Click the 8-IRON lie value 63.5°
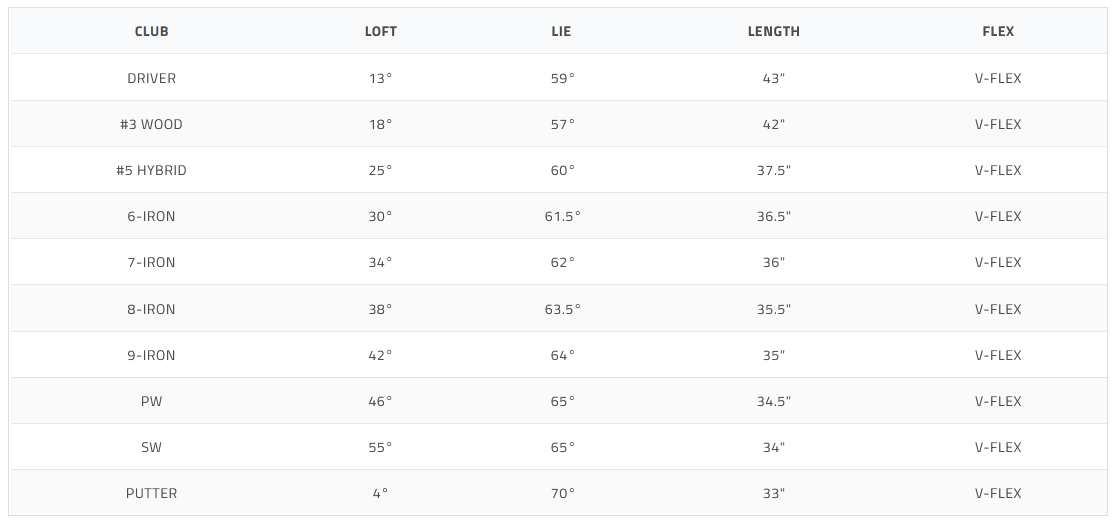The height and width of the screenshot is (520, 1120). click(x=561, y=309)
